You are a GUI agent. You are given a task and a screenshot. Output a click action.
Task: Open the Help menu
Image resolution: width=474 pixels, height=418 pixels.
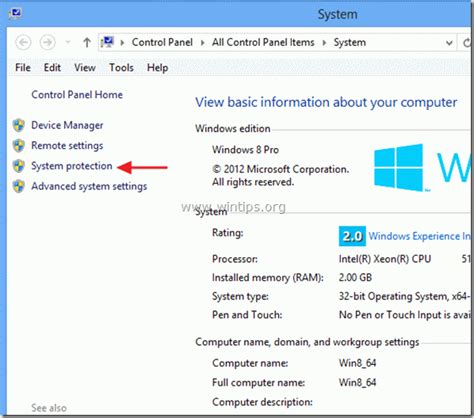[x=157, y=68]
